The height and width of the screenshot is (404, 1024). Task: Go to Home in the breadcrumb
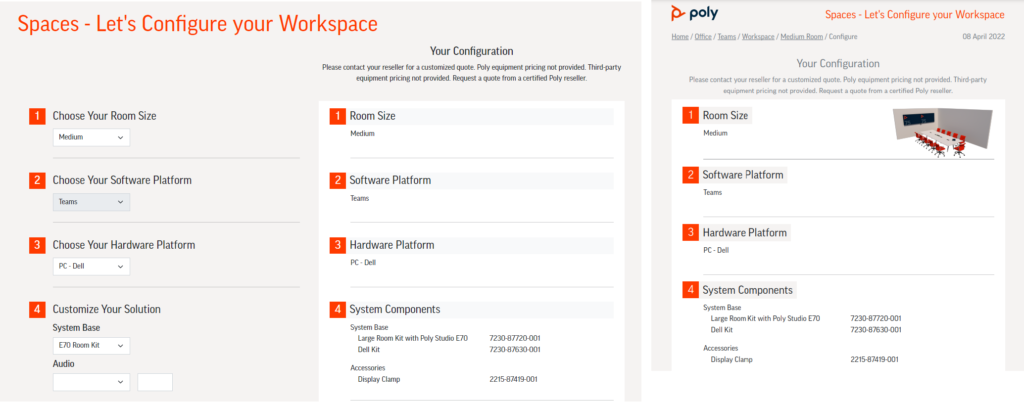680,36
